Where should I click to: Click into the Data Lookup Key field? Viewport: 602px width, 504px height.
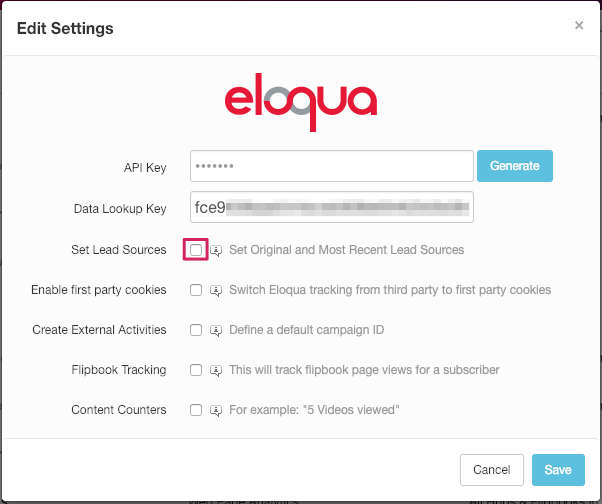point(332,207)
